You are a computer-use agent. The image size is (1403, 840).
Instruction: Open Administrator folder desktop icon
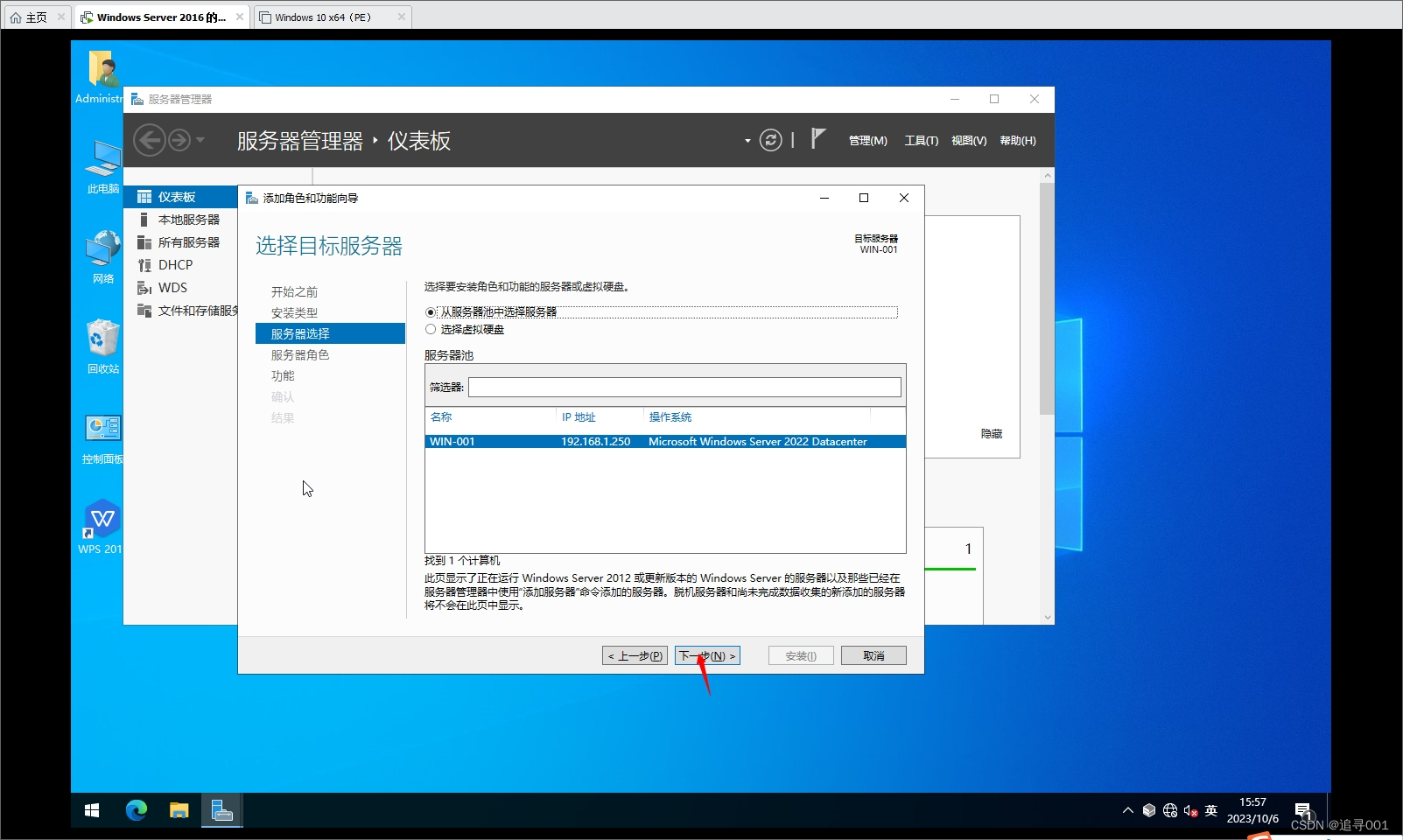(x=102, y=77)
